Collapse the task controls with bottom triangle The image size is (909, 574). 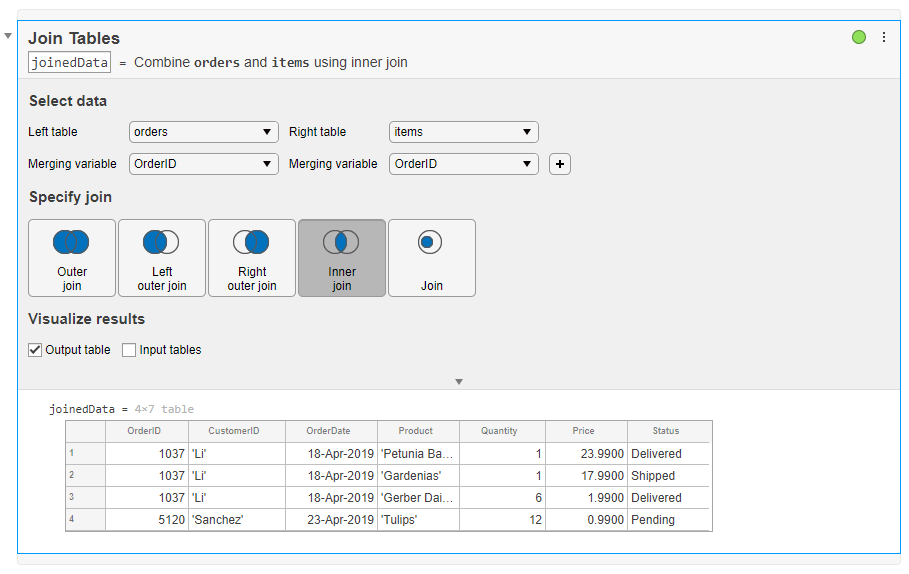[x=459, y=382]
